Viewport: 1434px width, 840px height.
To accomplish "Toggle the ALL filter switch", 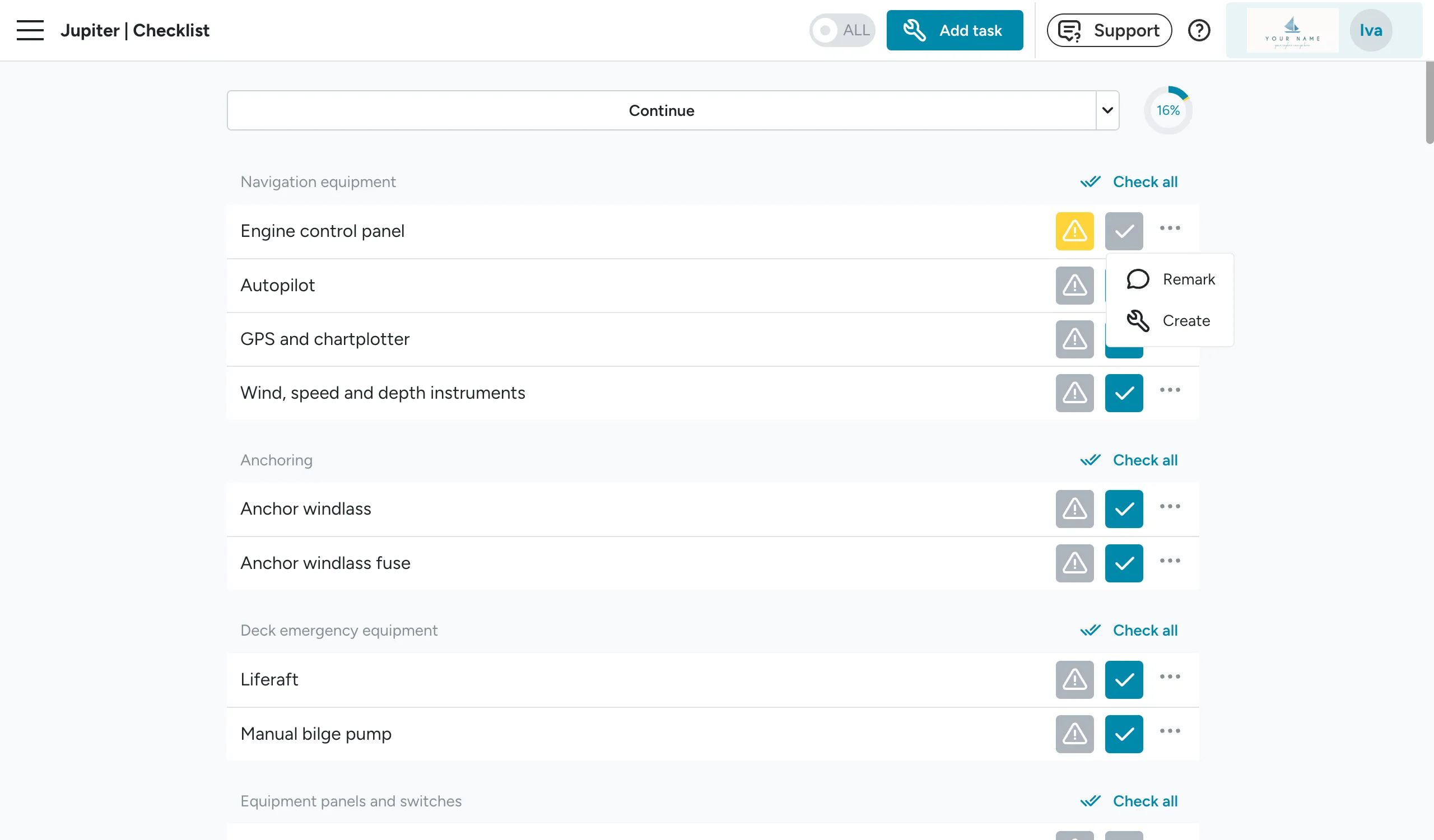I will coord(842,30).
